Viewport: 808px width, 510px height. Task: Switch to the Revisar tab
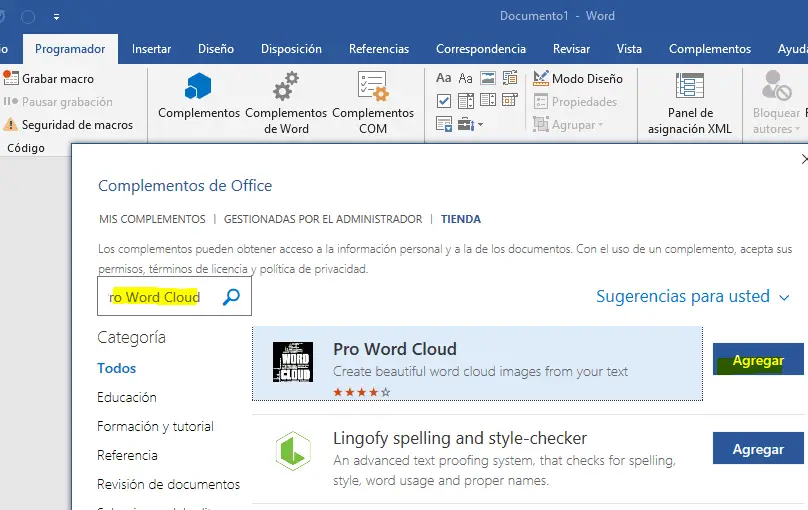571,49
